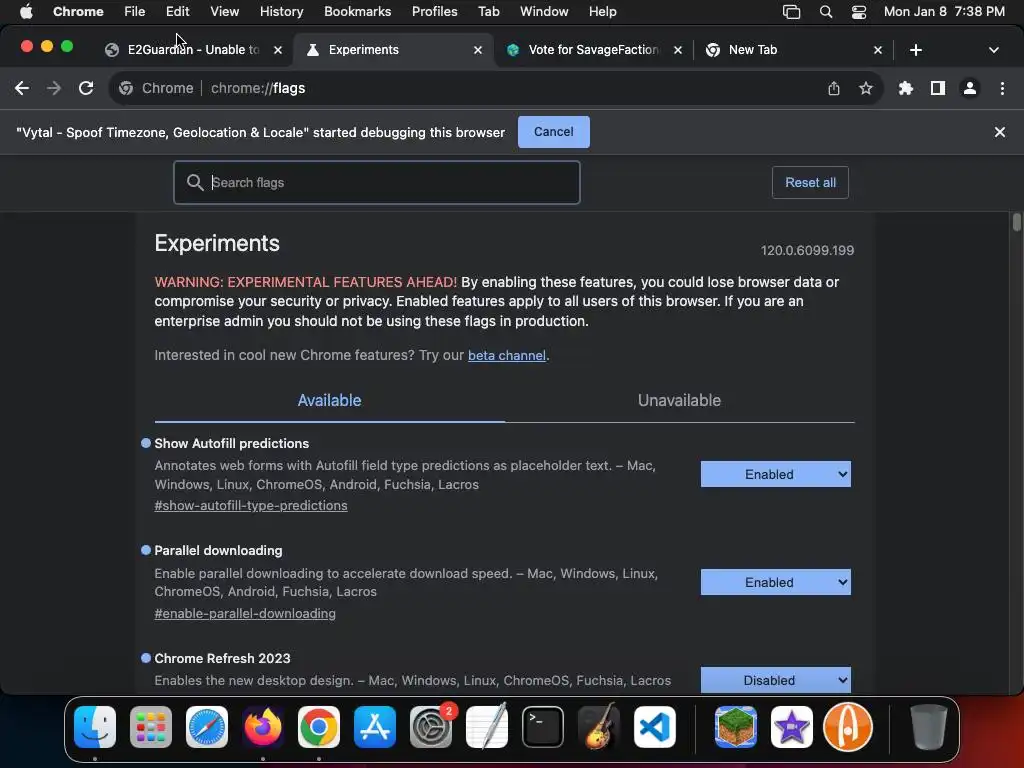Screen dimensions: 1024x768
Task: Select the Available flags tab
Action: [329, 400]
